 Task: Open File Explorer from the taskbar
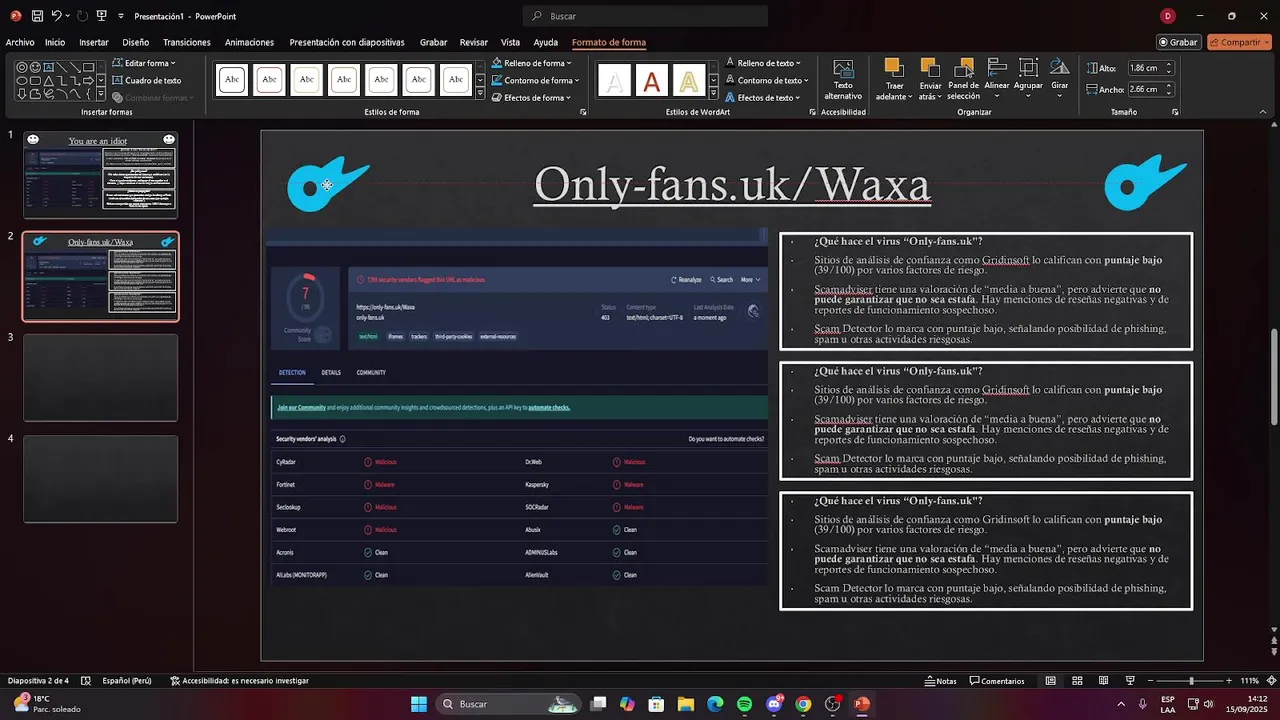click(687, 704)
